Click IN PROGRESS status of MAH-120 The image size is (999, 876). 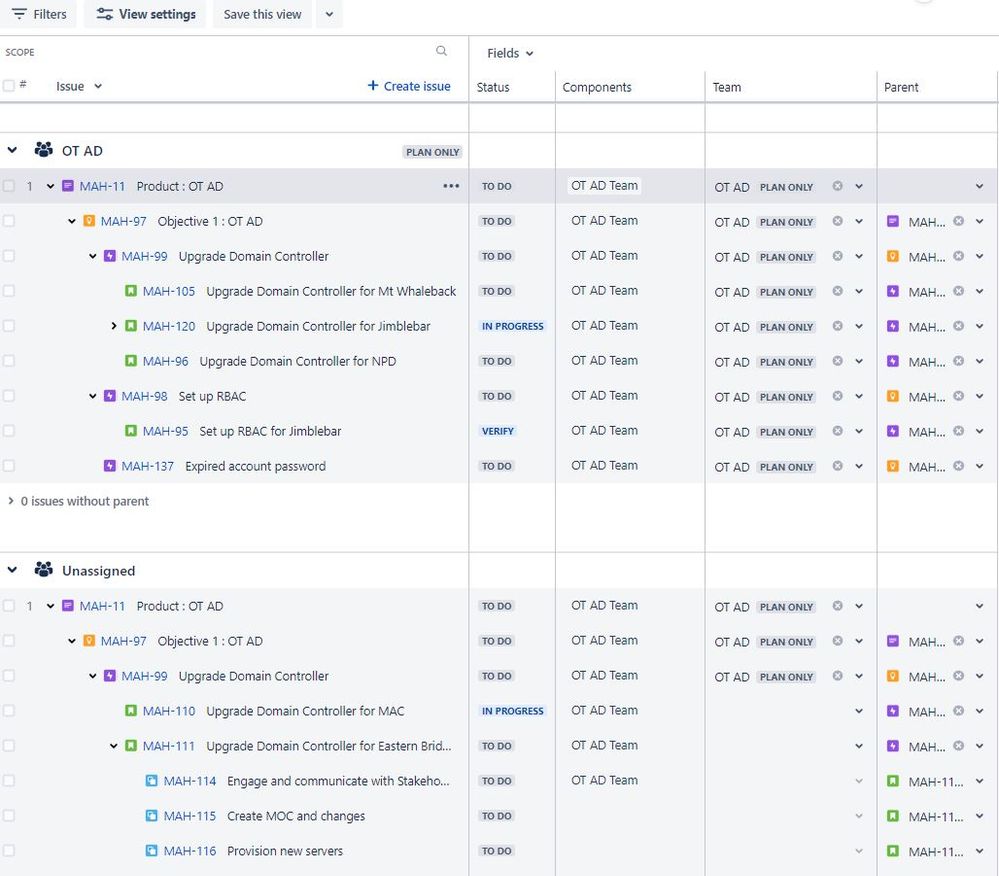coord(513,326)
